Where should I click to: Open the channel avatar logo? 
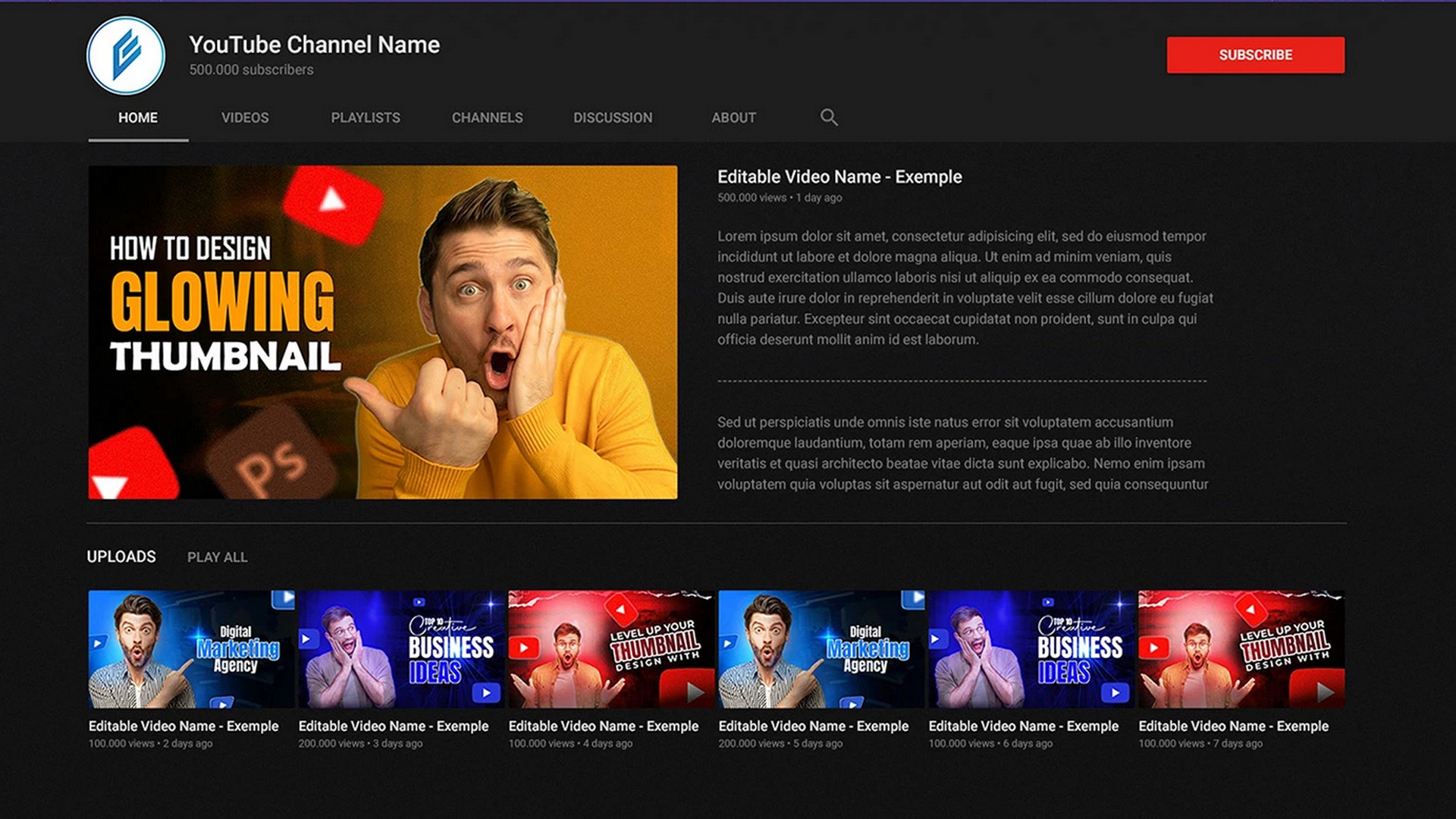(x=126, y=56)
